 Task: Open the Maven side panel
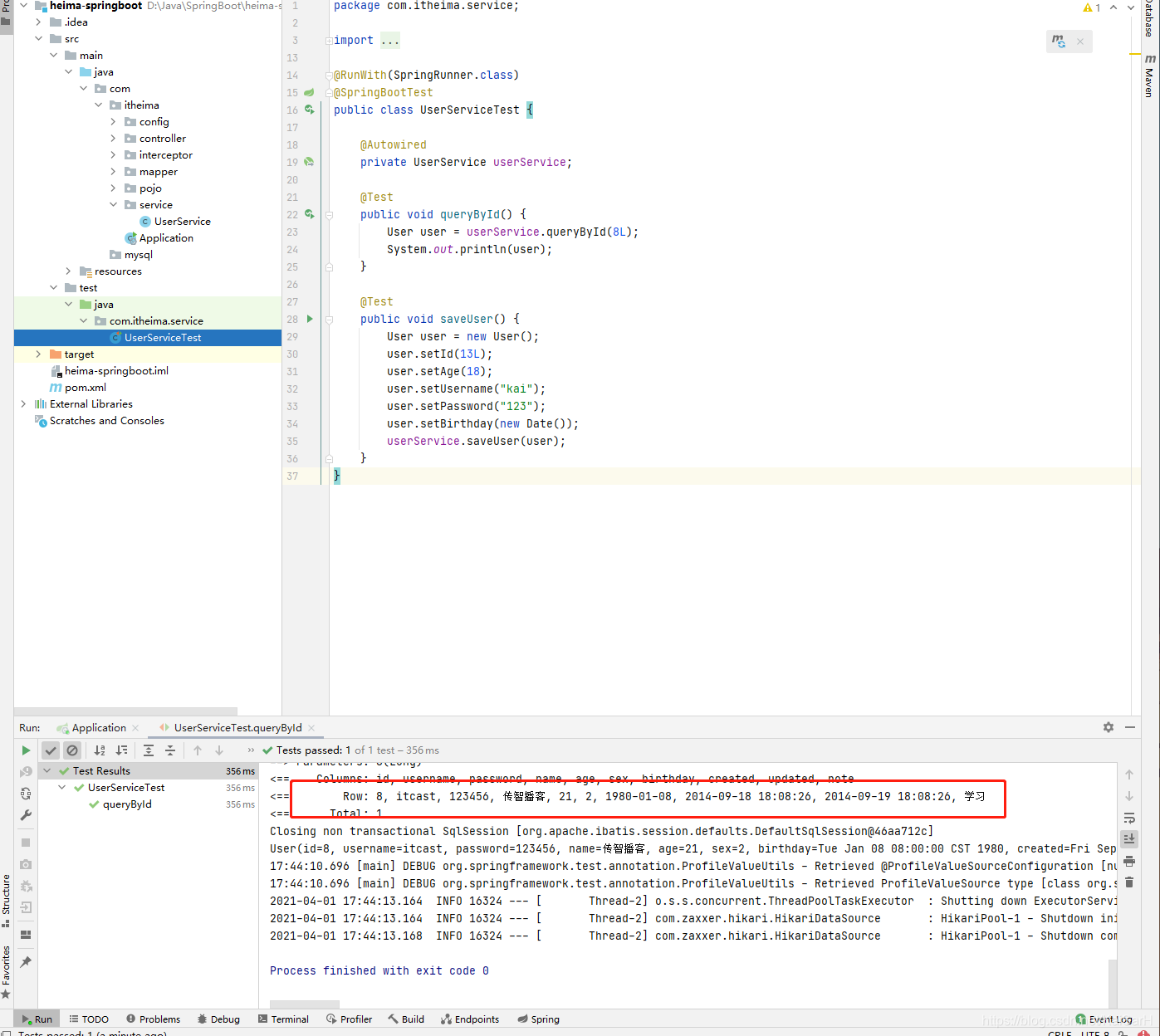tap(1150, 76)
